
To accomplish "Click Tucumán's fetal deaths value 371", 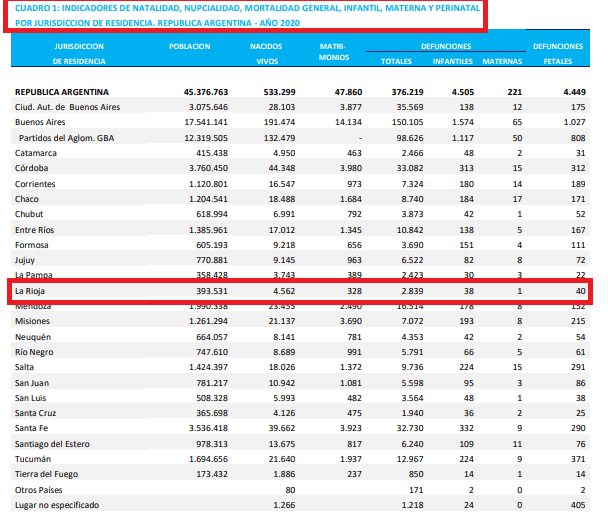I will click(x=578, y=459).
